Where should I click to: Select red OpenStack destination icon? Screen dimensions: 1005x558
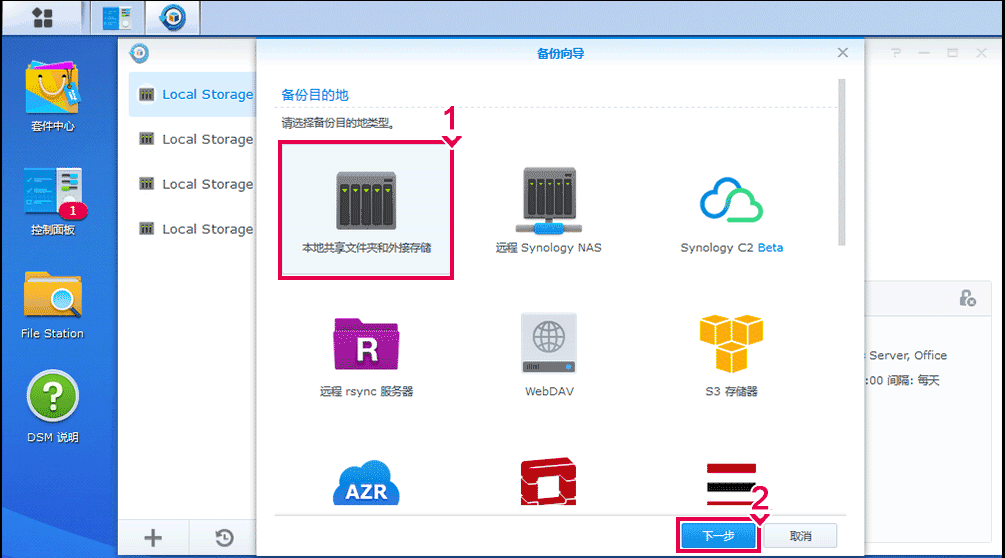[548, 481]
